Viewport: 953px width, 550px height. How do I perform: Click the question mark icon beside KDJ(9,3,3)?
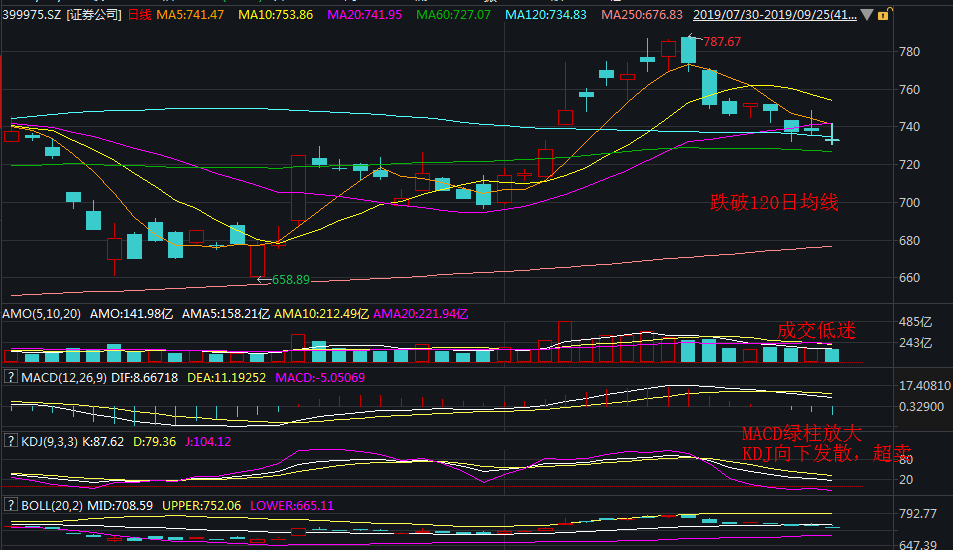10,441
